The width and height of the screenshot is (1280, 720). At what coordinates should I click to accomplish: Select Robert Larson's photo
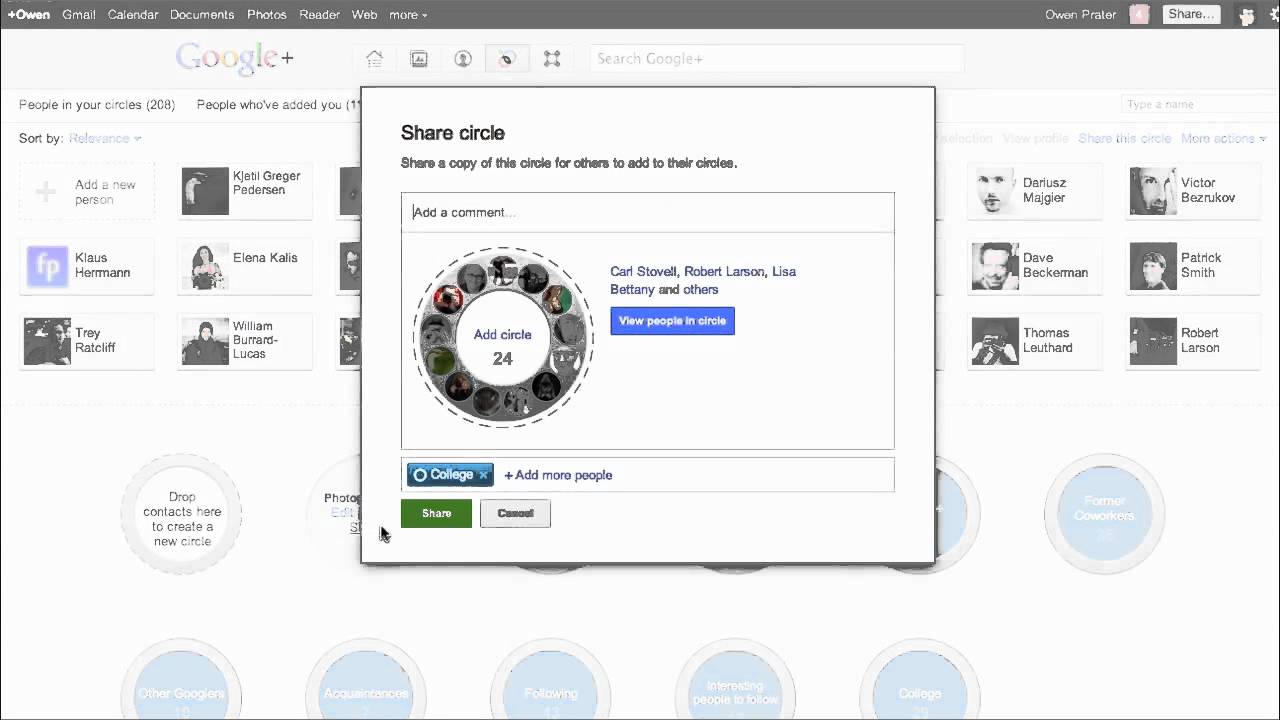[1153, 341]
